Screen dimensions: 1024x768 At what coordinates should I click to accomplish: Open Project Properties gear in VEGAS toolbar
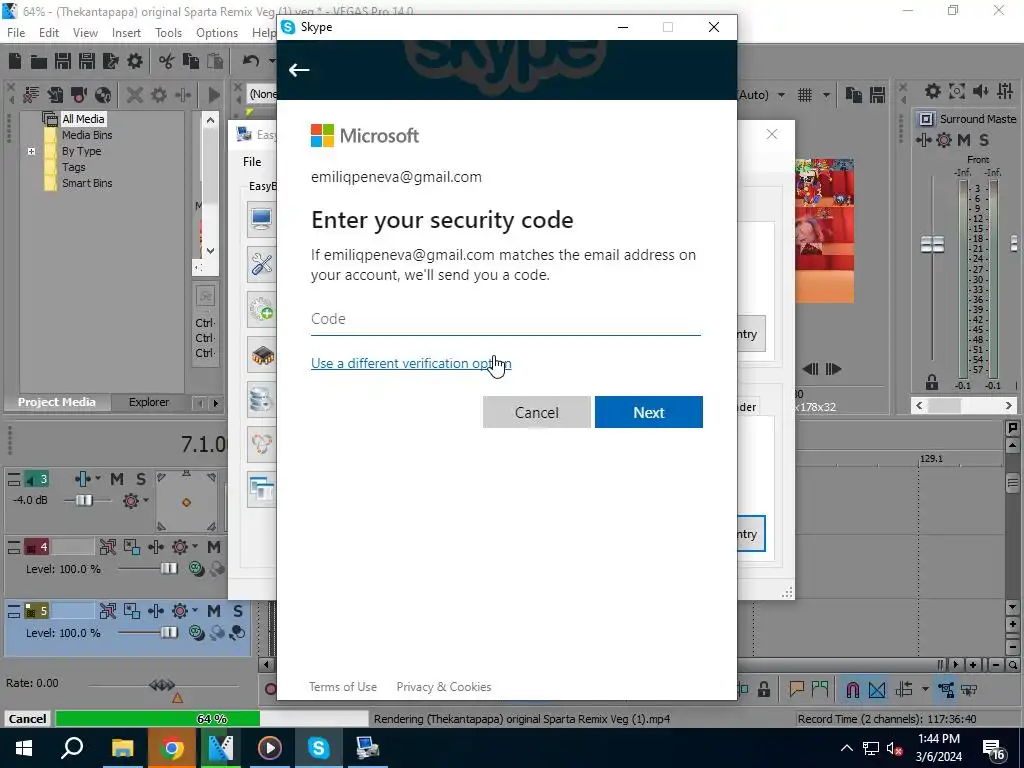click(x=135, y=61)
